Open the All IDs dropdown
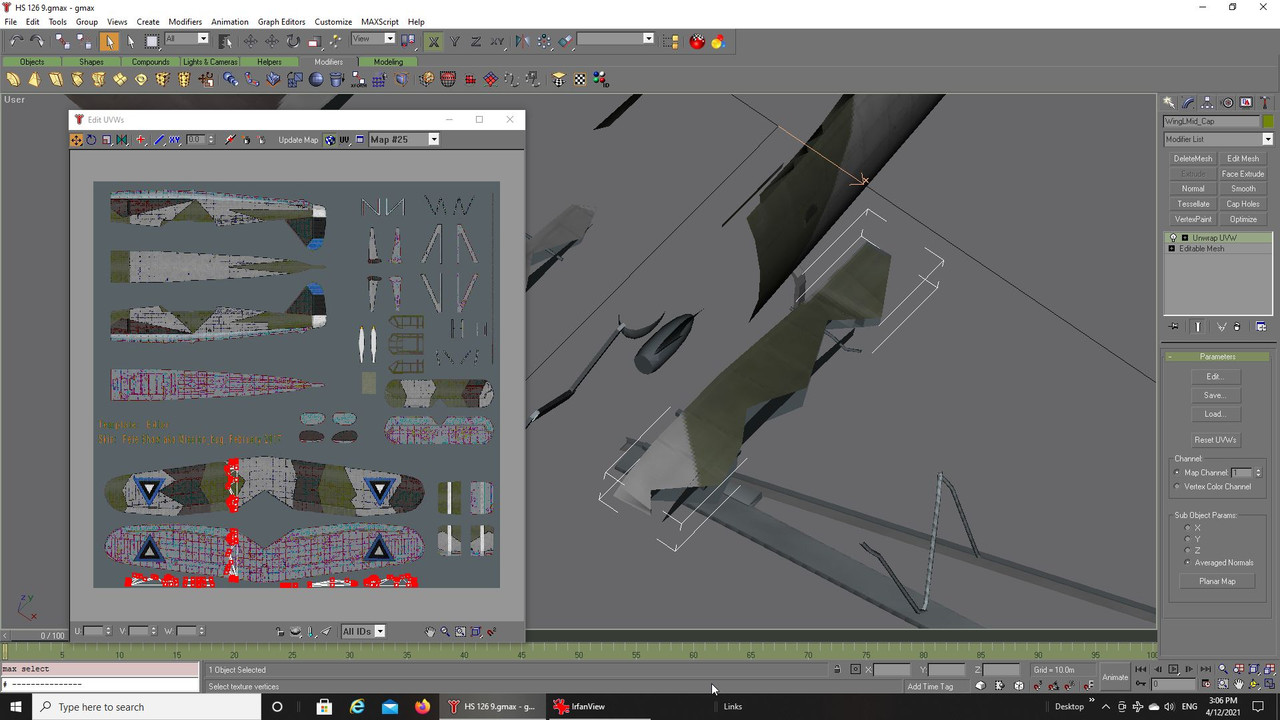 (x=363, y=631)
